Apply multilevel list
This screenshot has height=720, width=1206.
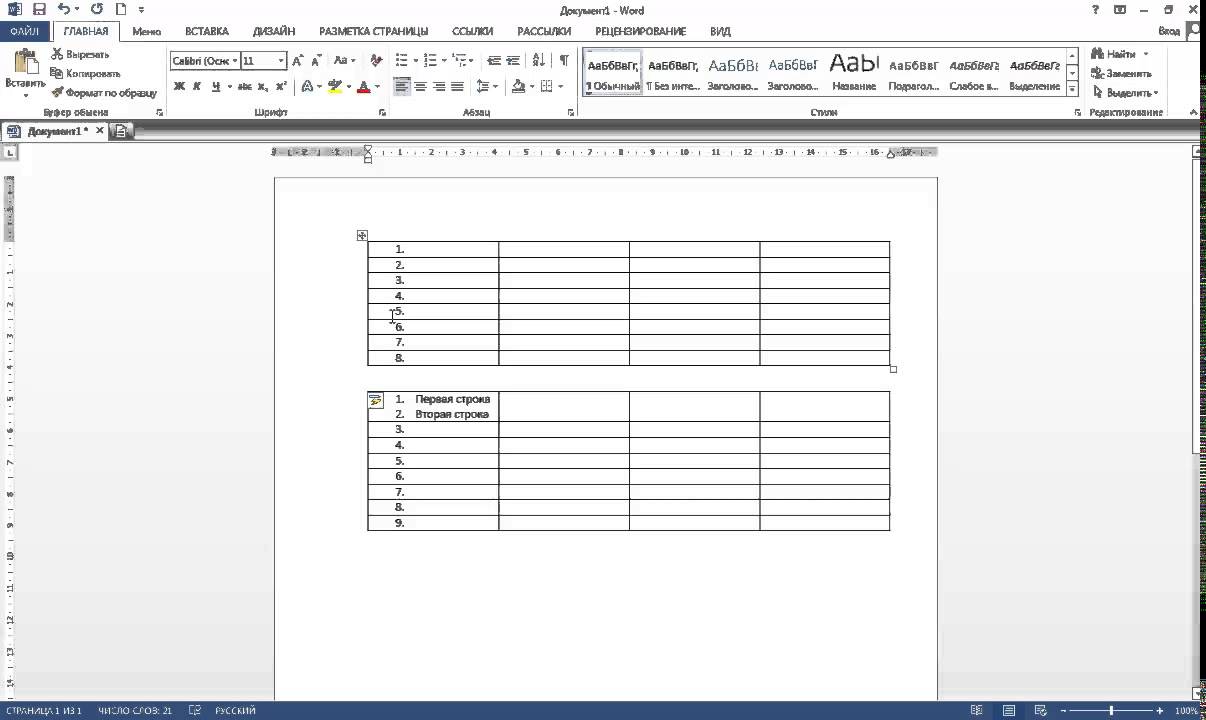tap(460, 60)
